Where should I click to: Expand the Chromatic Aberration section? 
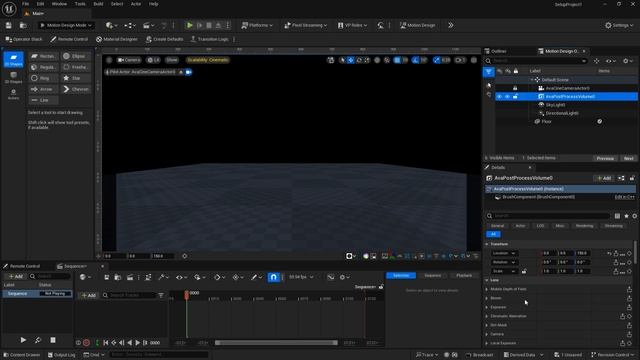click(487, 316)
